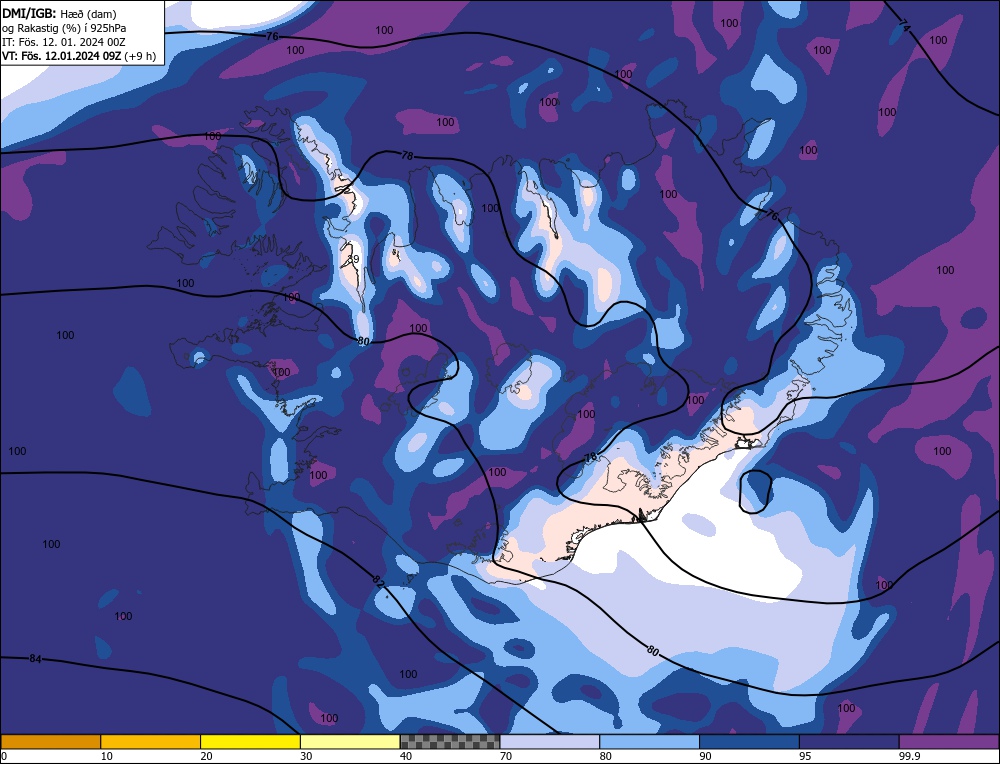Click the orange 10–20 legend swatch

(x=151, y=742)
